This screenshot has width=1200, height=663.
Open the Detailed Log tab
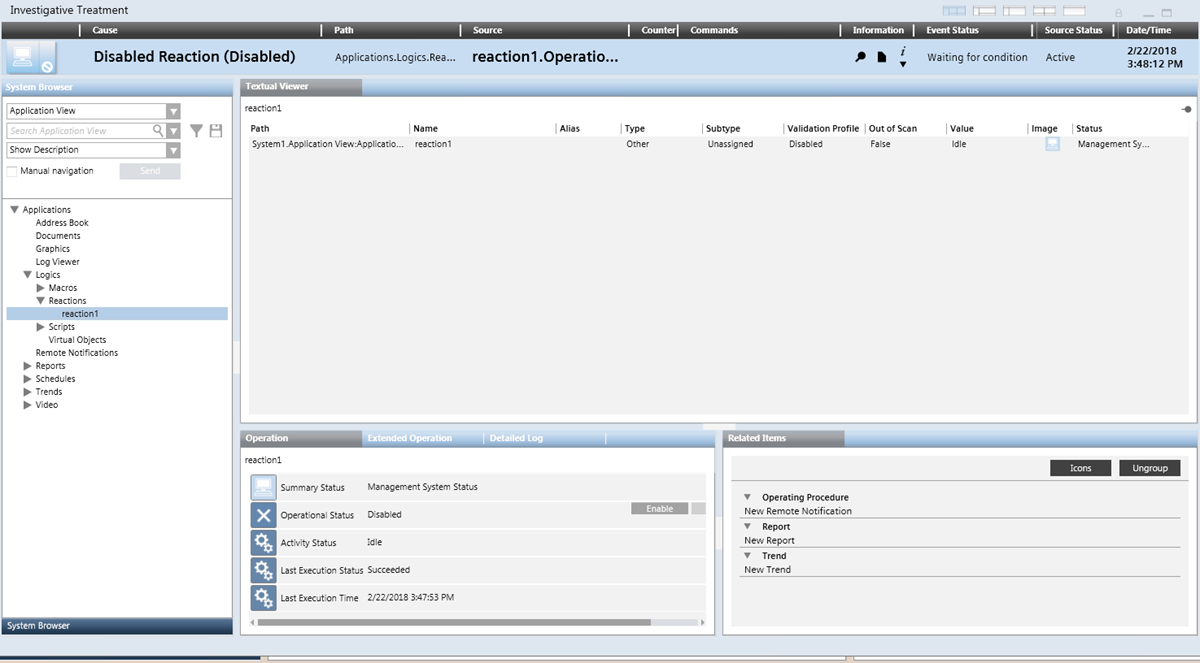516,438
